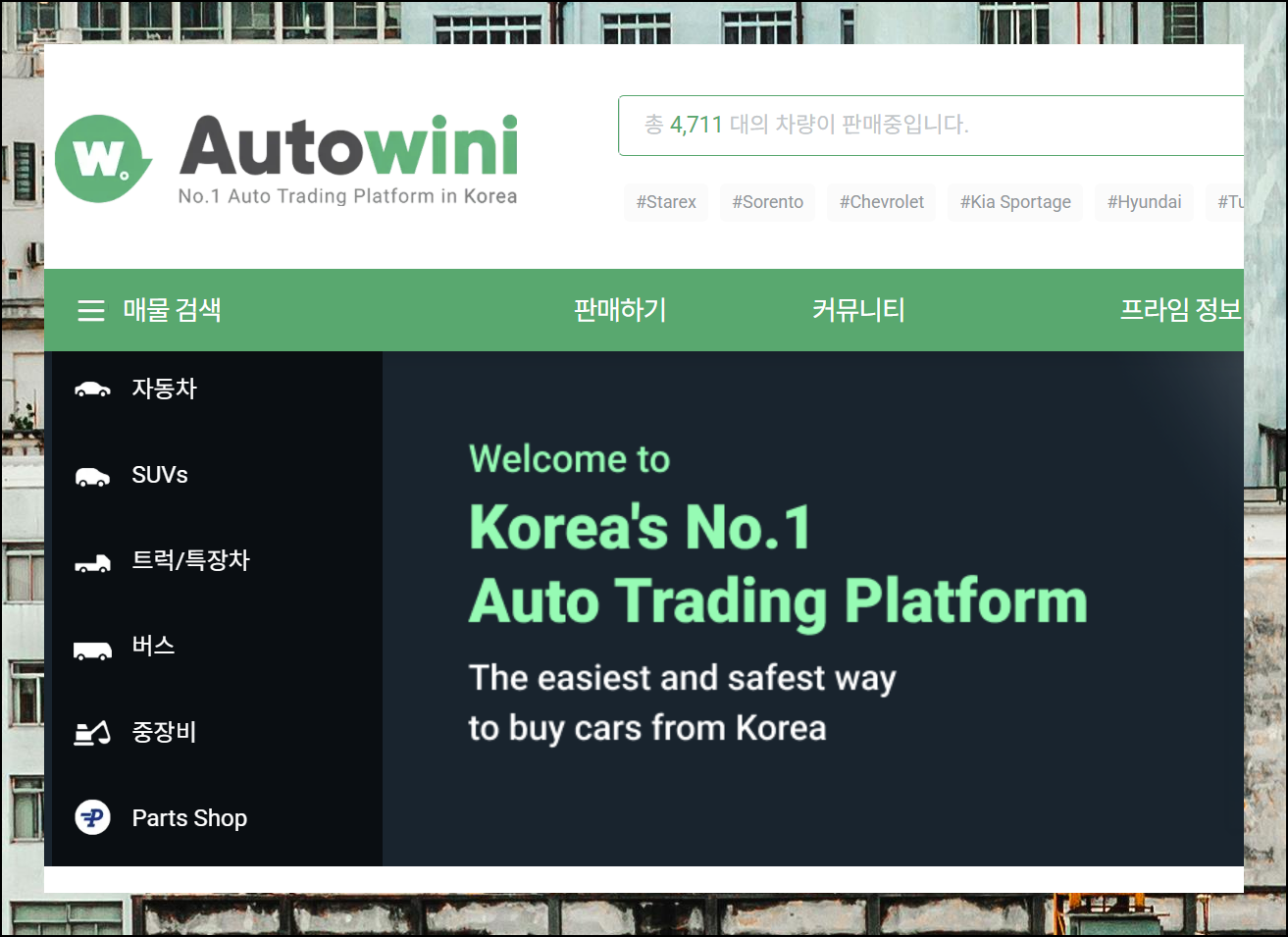Click the green Autowini W logo icon
Viewport: 1288px width, 937px height.
[103, 158]
